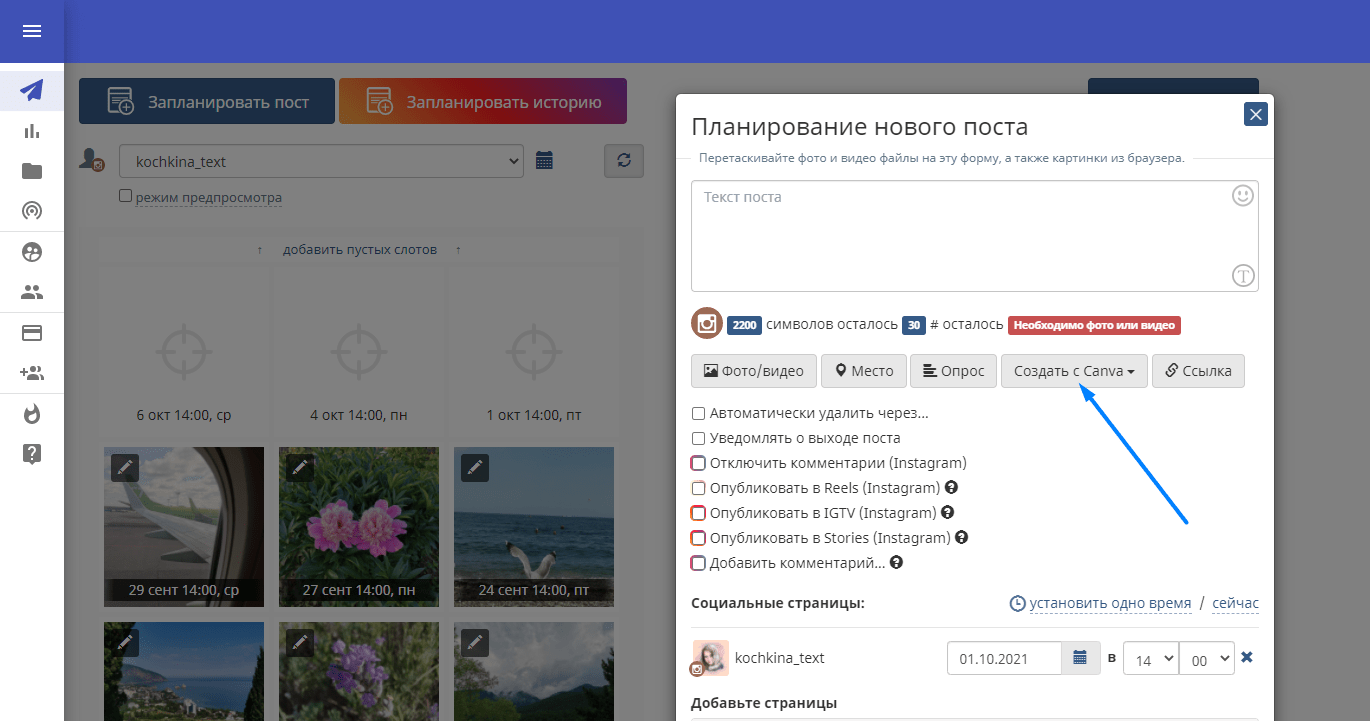Click the calendar icon beside account selector

click(x=544, y=160)
